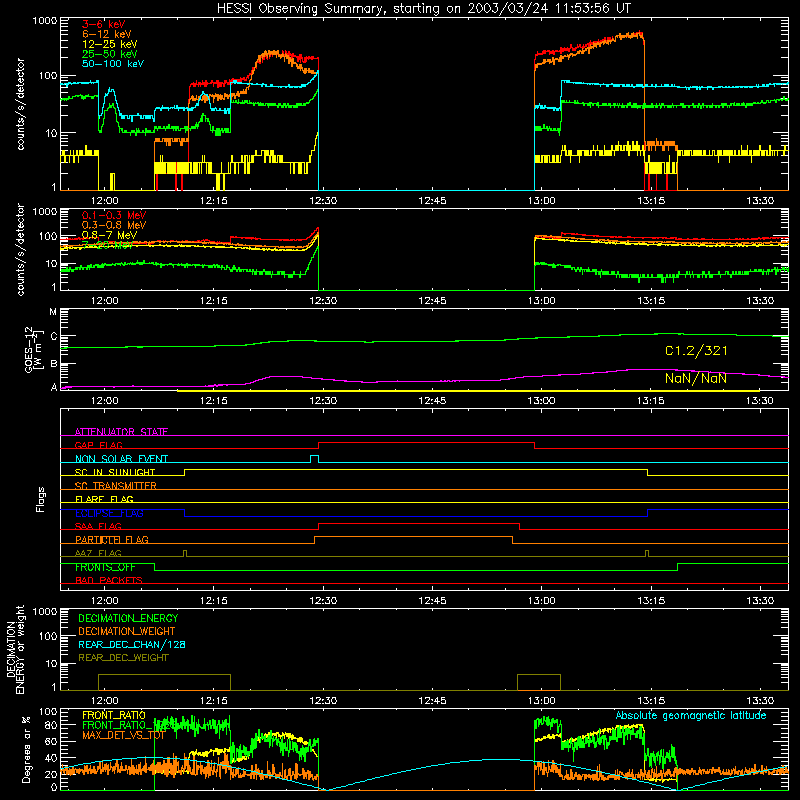Click the SC_TRANSMITTER flag label
This screenshot has width=800, height=800.
point(116,486)
